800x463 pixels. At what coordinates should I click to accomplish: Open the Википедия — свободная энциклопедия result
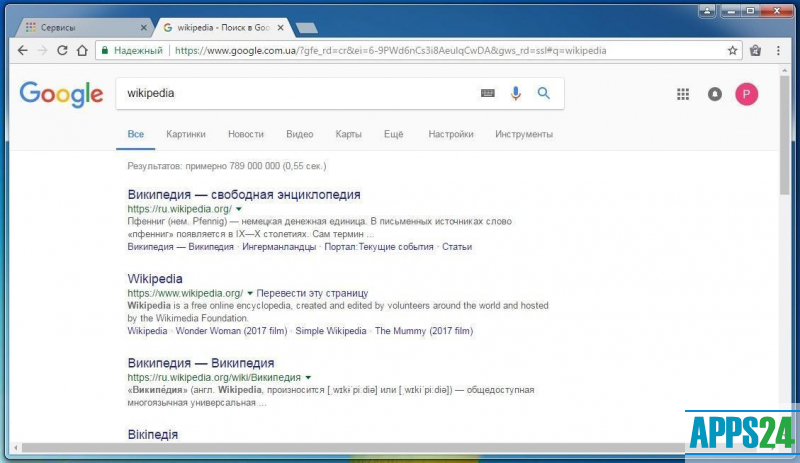tap(244, 194)
